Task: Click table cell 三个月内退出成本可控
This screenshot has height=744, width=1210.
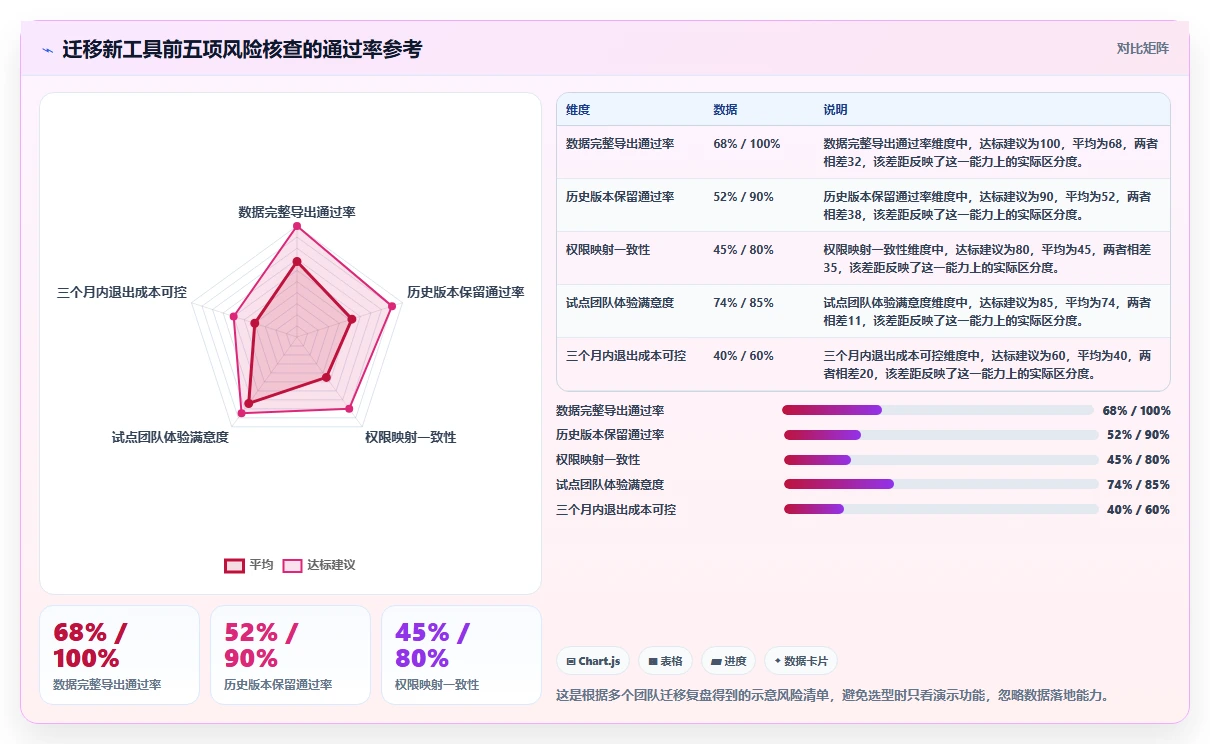Action: click(x=626, y=356)
